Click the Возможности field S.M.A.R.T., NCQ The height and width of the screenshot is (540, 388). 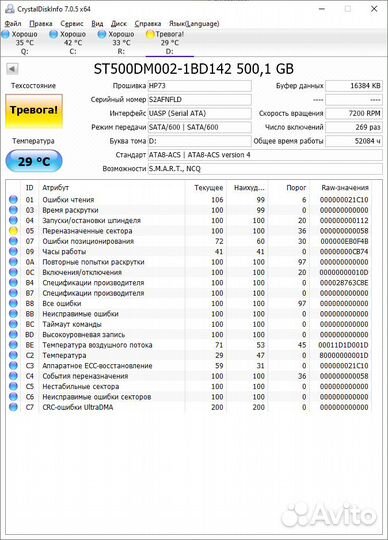pos(265,169)
